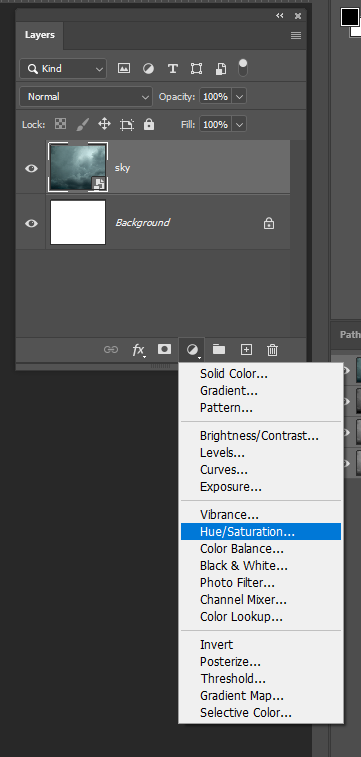The height and width of the screenshot is (757, 361).
Task: Click the Opacity 100% field
Action: (x=215, y=97)
